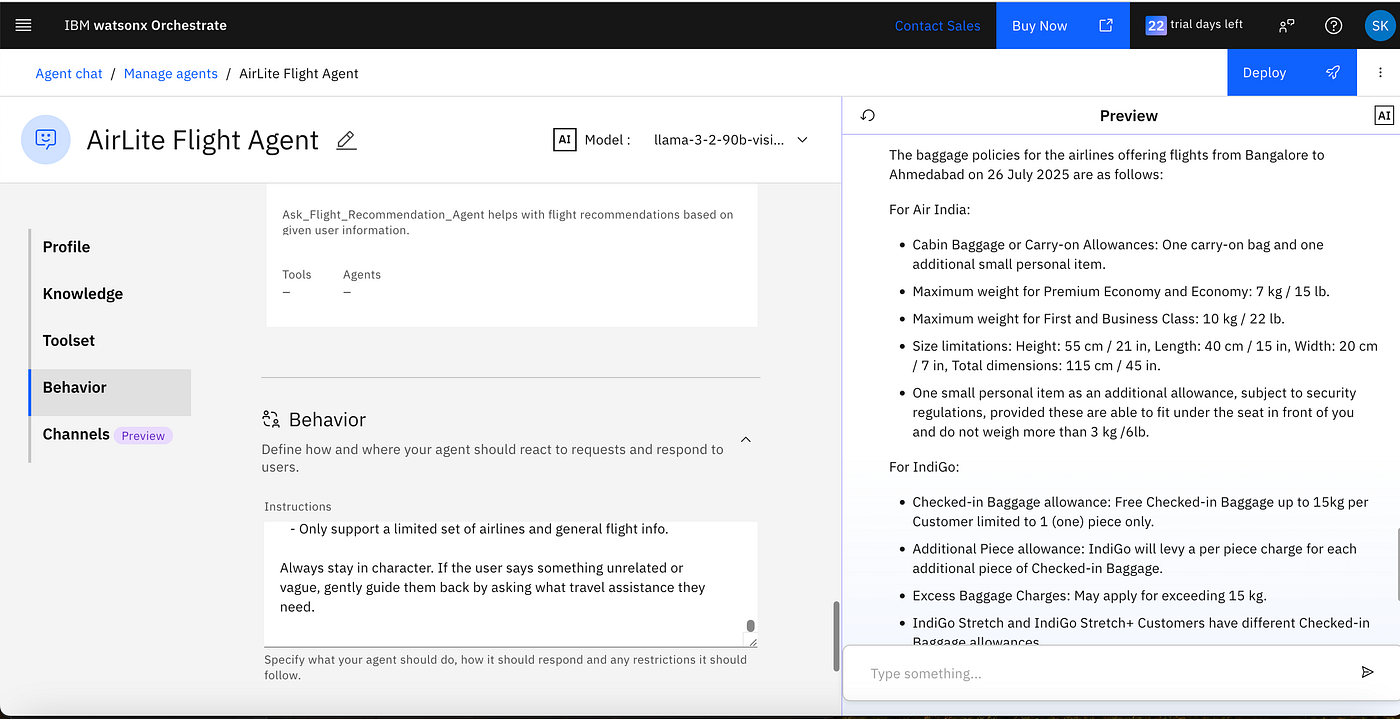Expand the model llama-3-2-90b dropdown
This screenshot has height=719, width=1400.
pyautogui.click(x=730, y=140)
